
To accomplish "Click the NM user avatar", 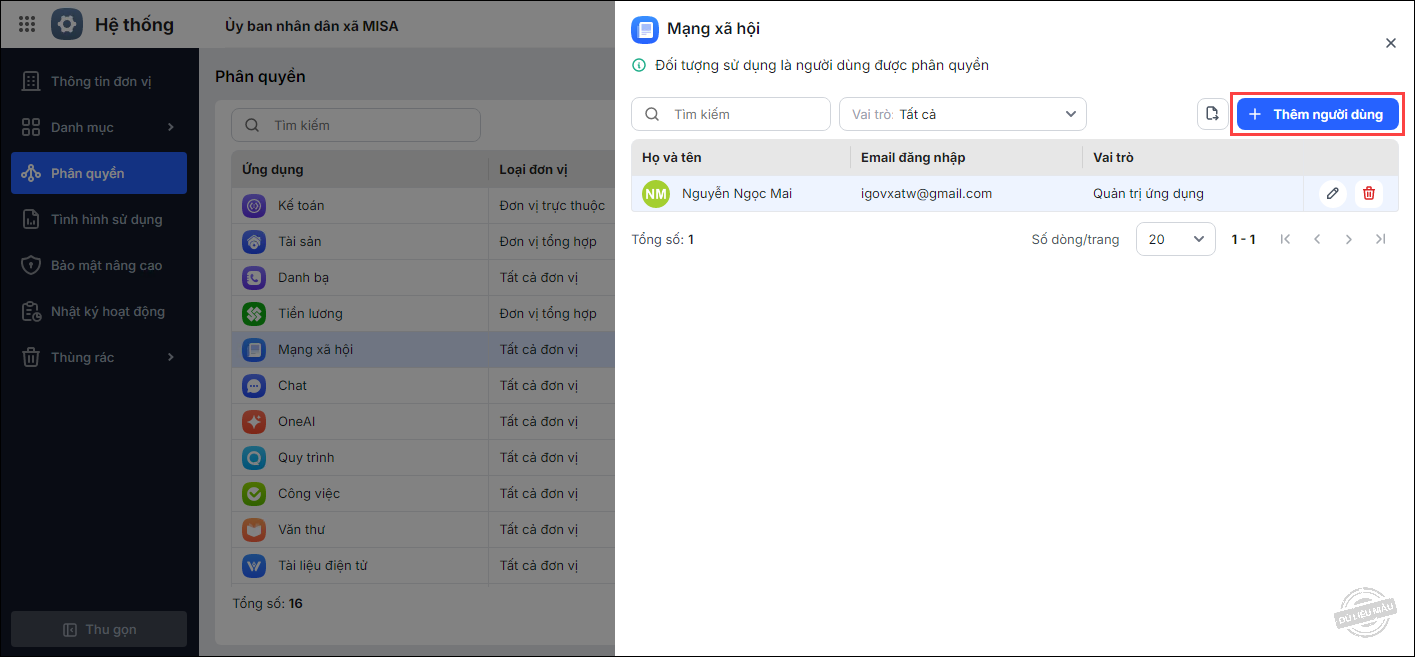I will [655, 194].
